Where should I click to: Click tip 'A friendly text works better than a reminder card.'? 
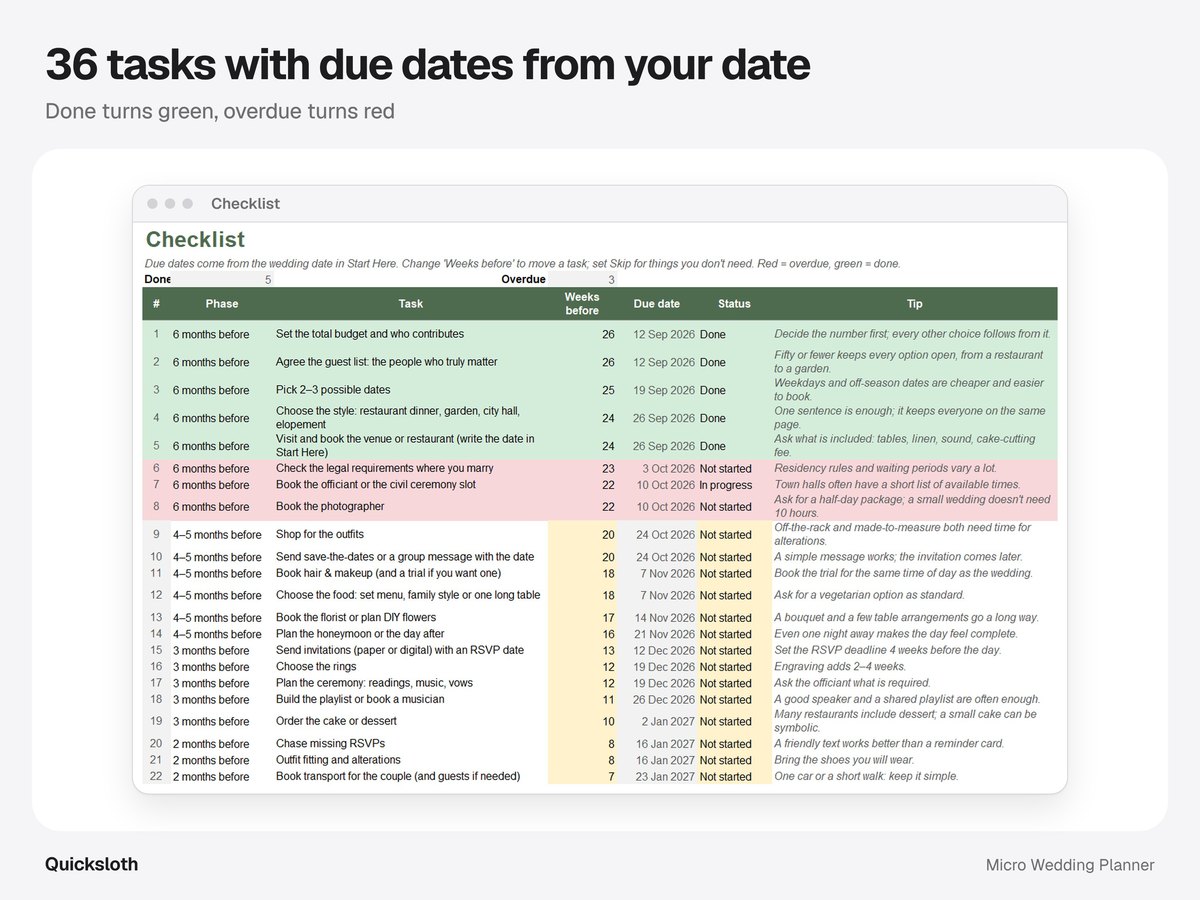[x=890, y=744]
